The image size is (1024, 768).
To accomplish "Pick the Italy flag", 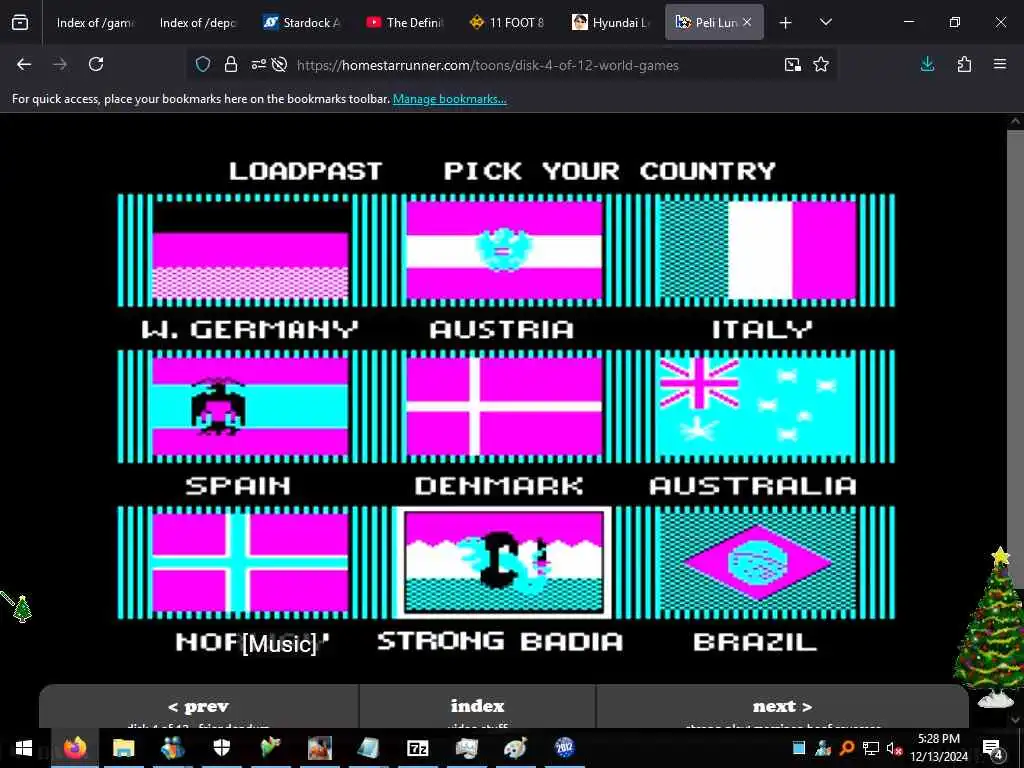I will (x=758, y=250).
